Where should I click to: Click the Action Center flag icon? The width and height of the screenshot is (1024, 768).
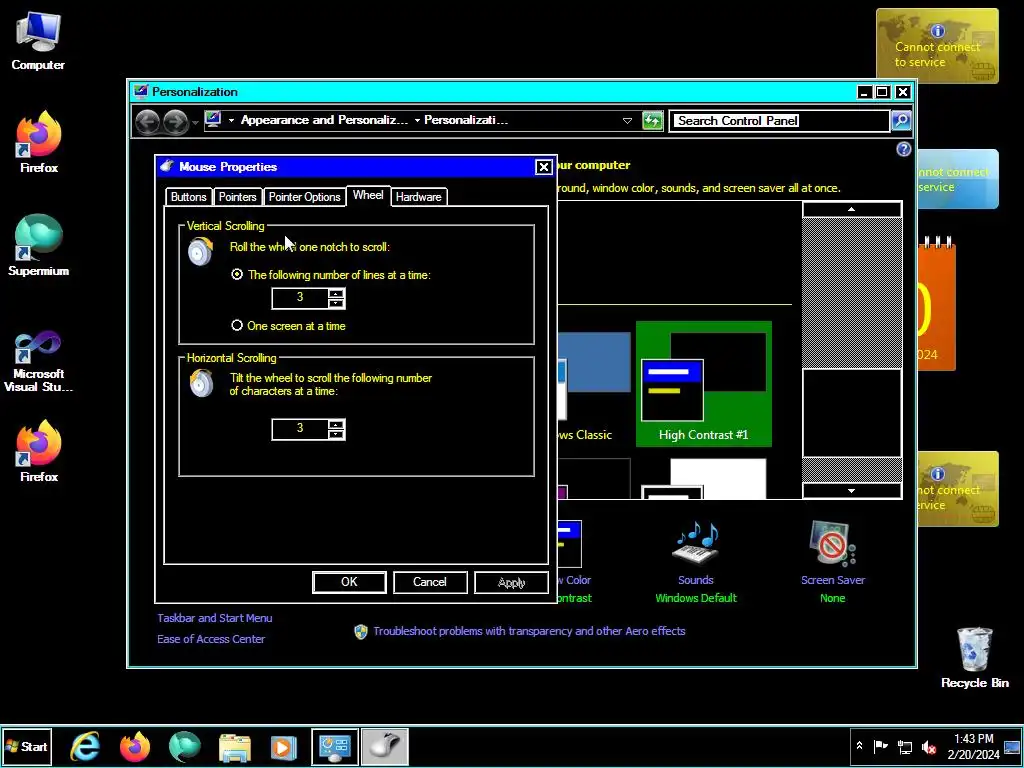coord(880,746)
